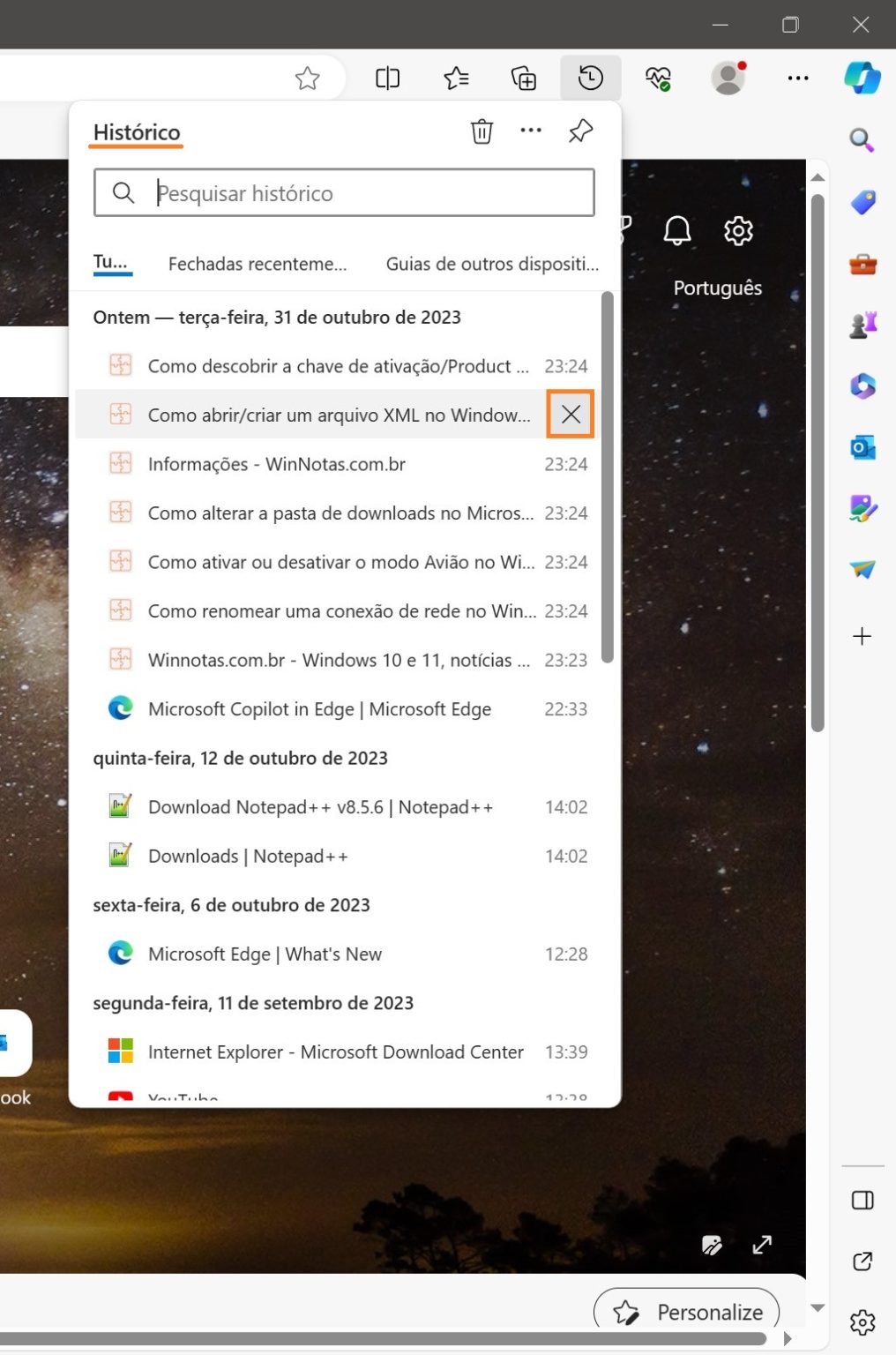Open the Tools sidebar panel
Viewport: 896px width, 1355px height.
coord(862,263)
